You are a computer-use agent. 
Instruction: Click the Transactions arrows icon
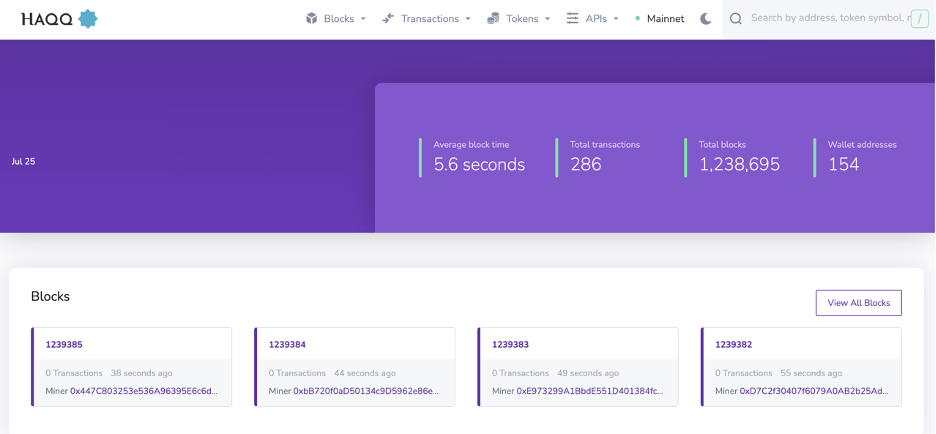coord(388,19)
